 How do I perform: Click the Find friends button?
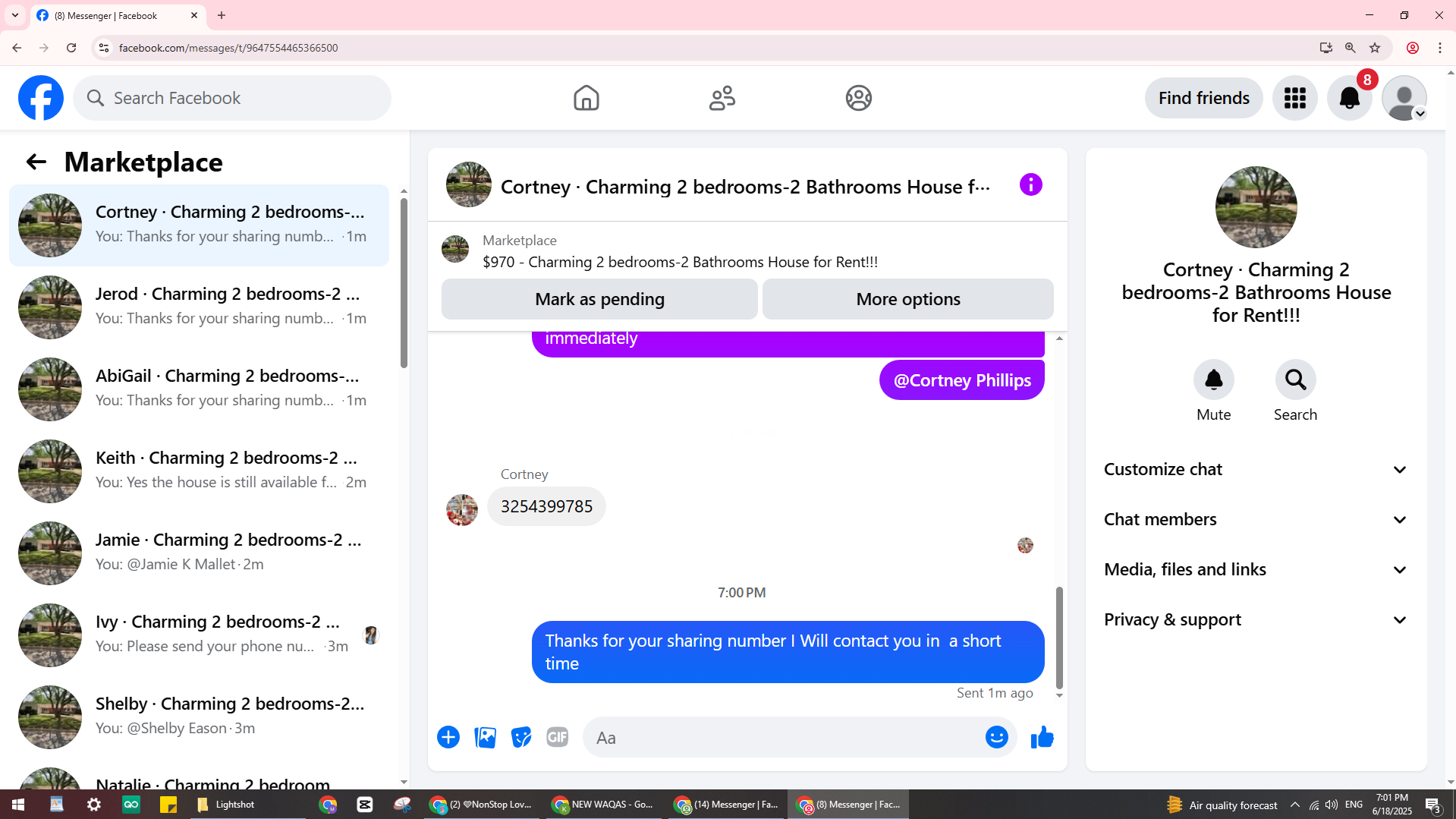click(x=1203, y=98)
